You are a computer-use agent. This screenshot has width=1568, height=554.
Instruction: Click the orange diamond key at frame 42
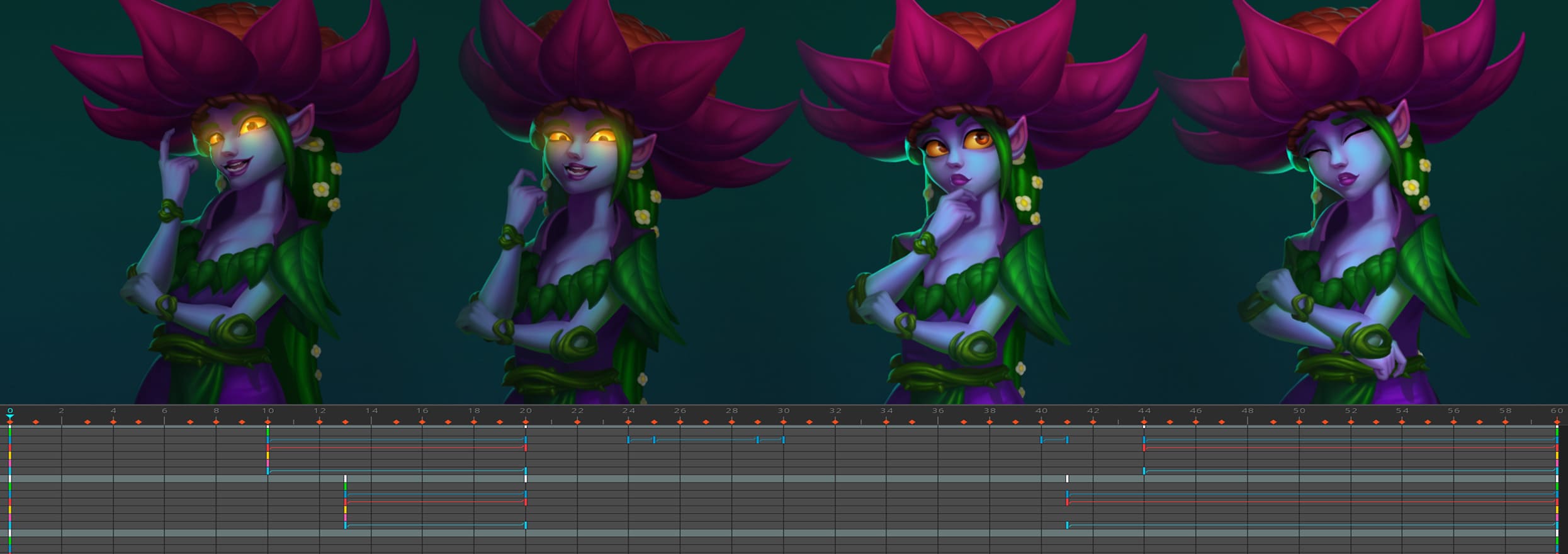click(1093, 422)
